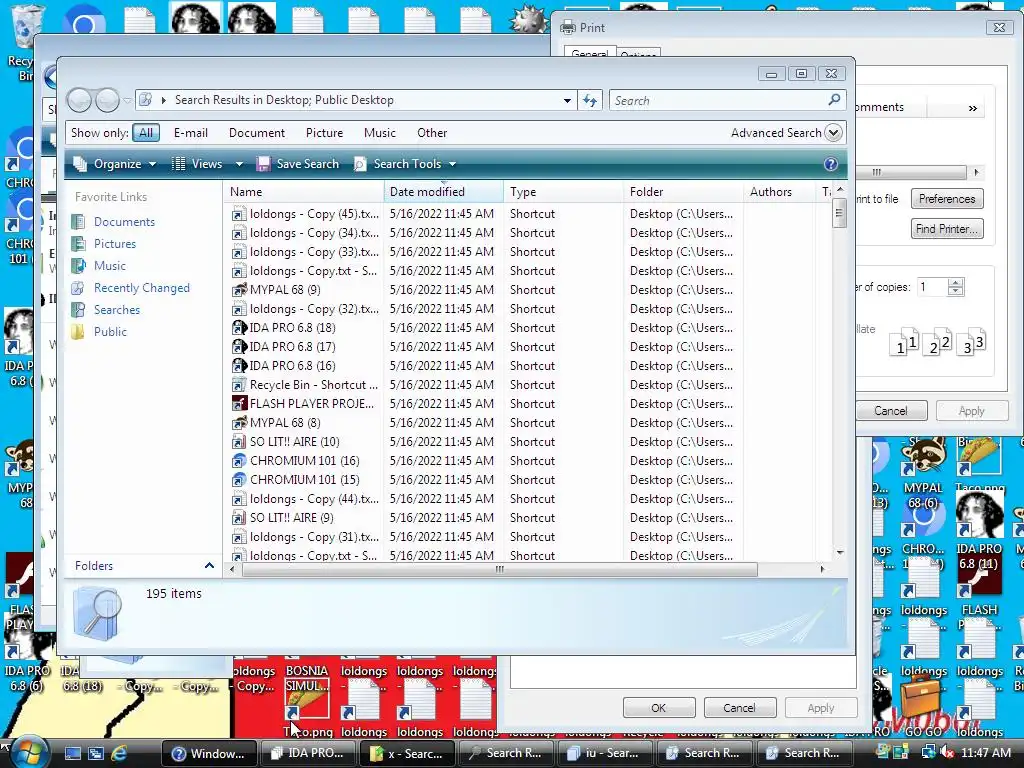Open the blue Help question mark icon

pos(831,164)
